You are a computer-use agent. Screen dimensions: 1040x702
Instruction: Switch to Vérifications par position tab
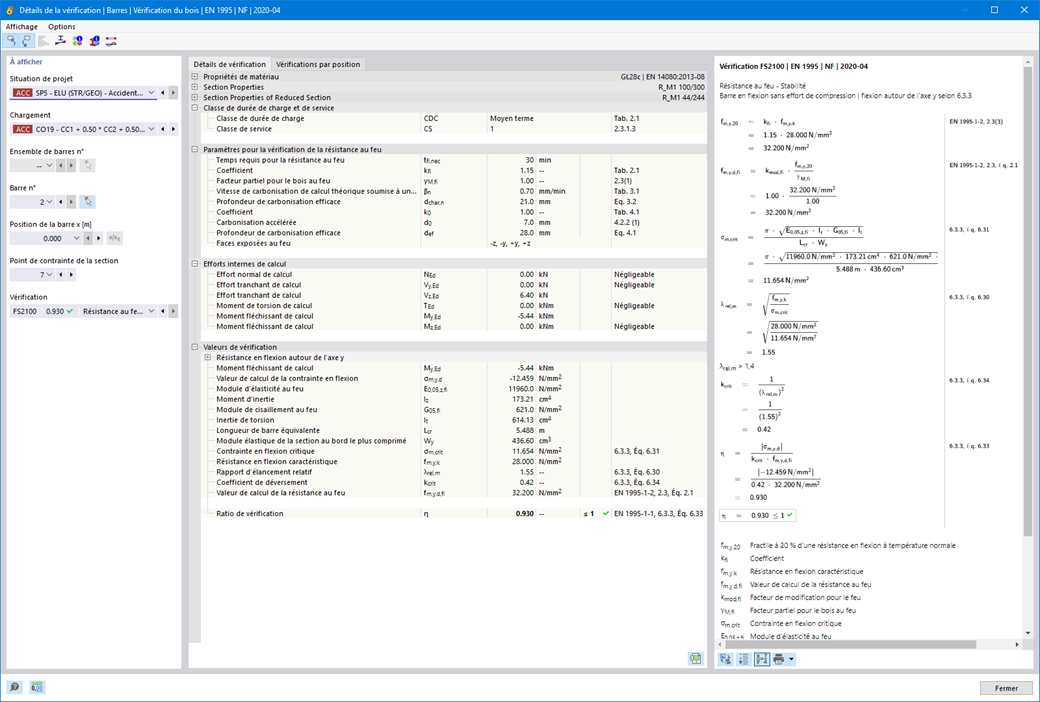[x=318, y=64]
